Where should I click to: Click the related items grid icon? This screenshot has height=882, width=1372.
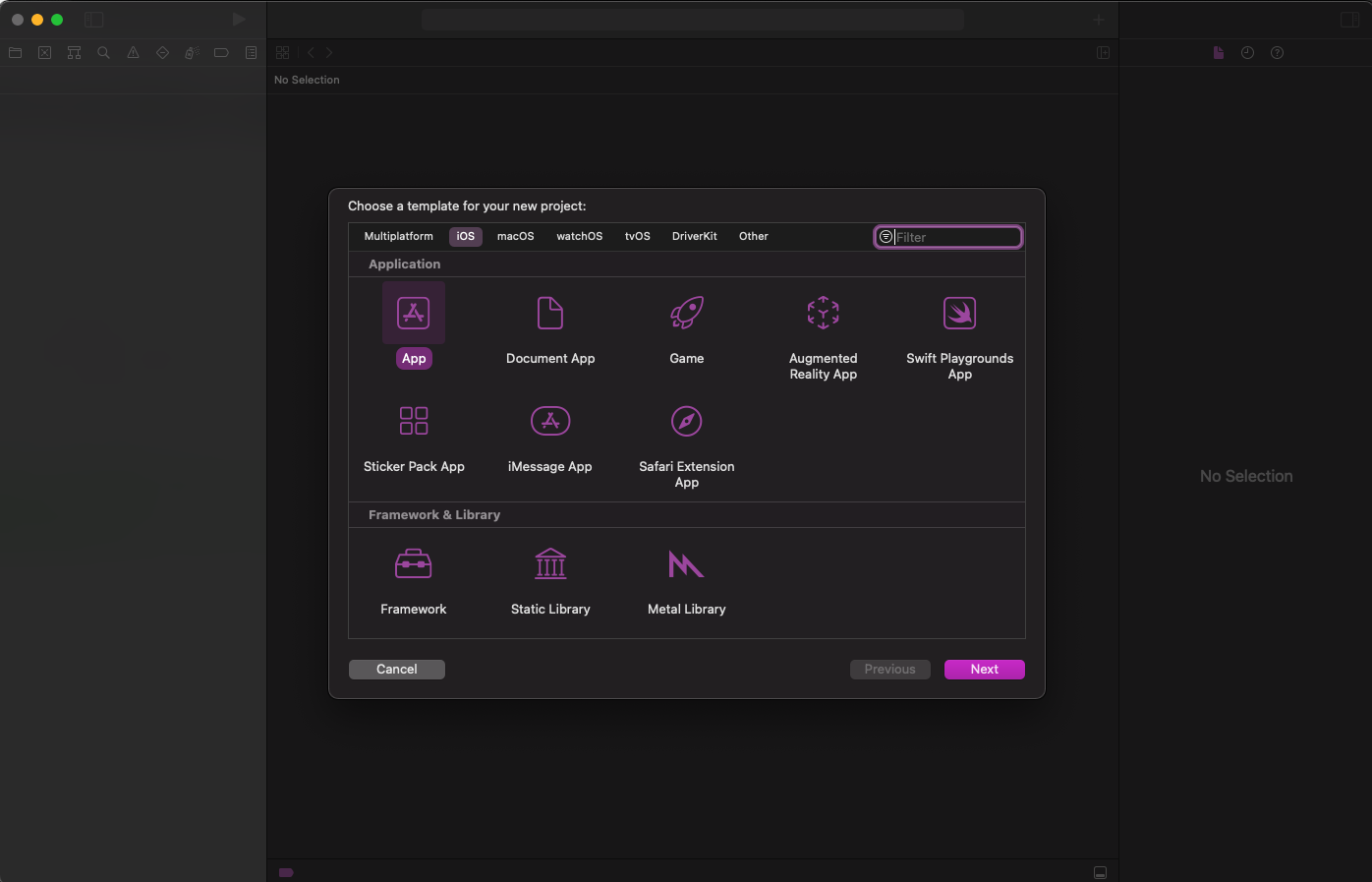283,53
